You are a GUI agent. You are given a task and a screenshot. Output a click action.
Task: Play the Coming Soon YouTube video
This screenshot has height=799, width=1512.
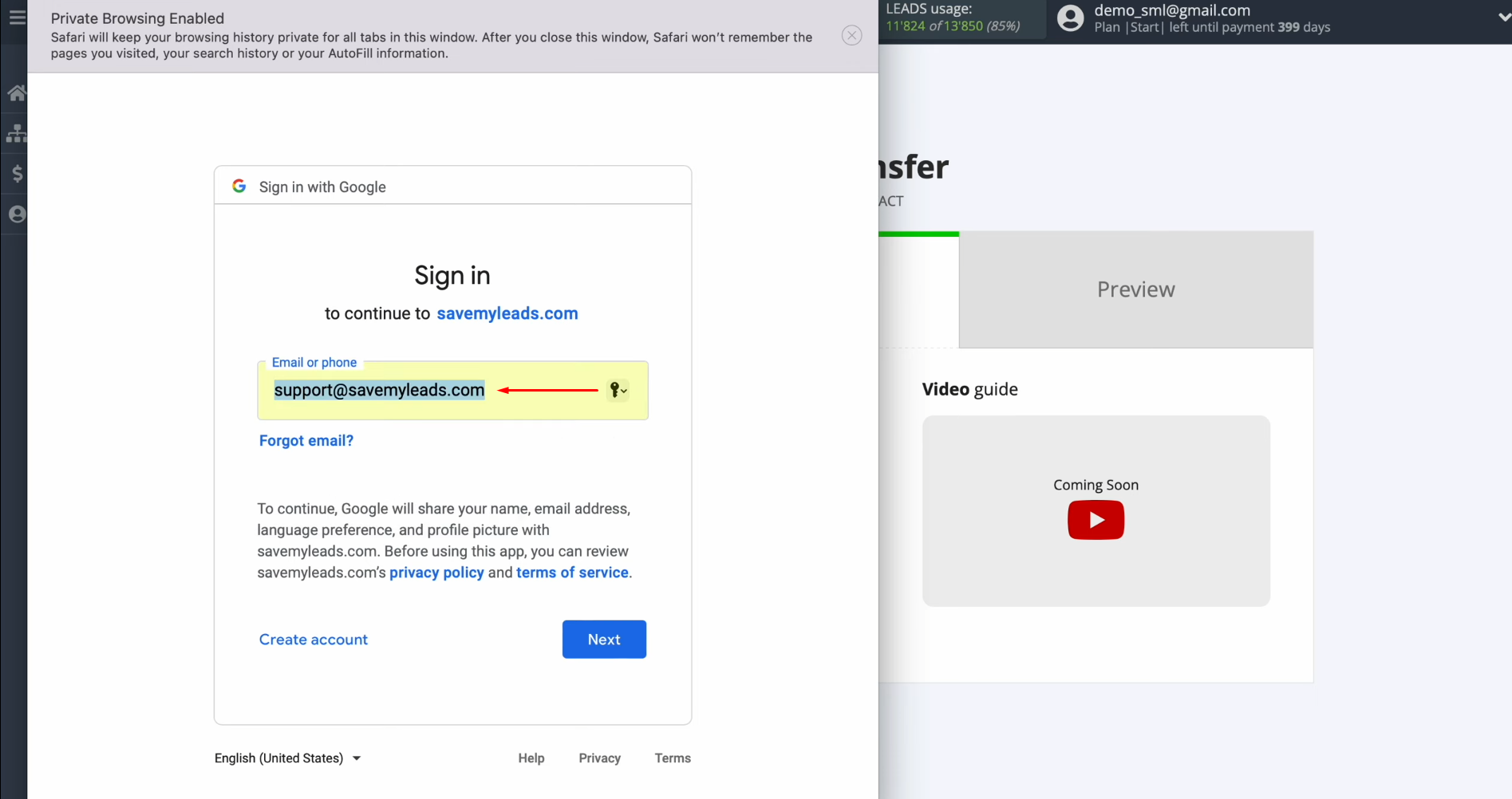tap(1096, 520)
